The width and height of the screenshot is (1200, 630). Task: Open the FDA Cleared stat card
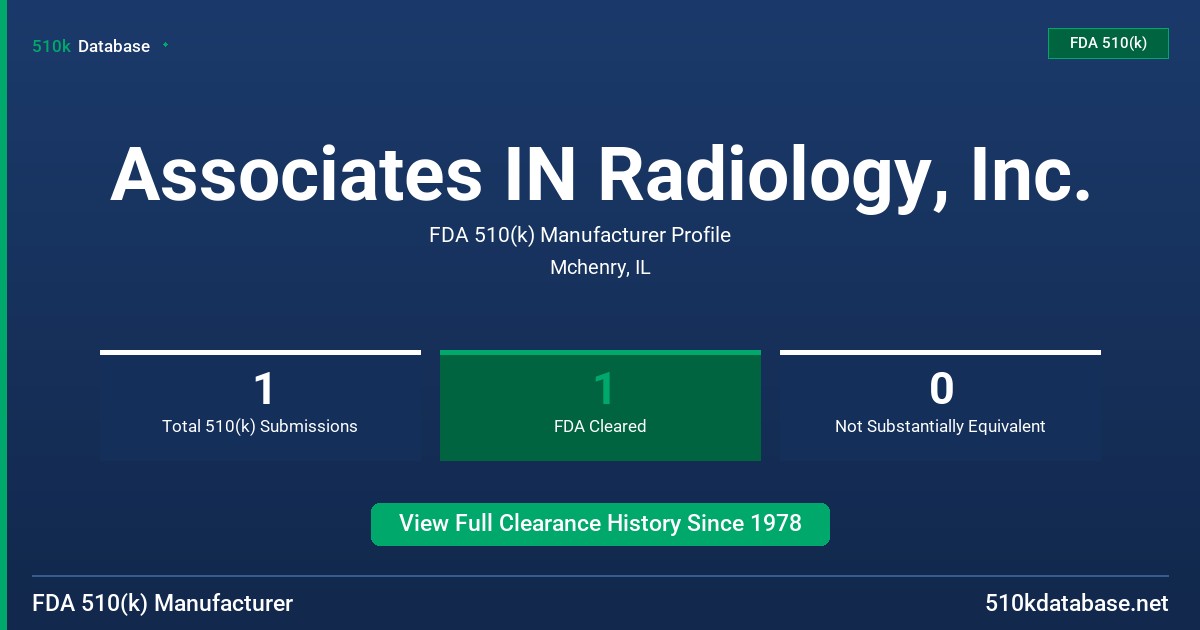point(600,405)
